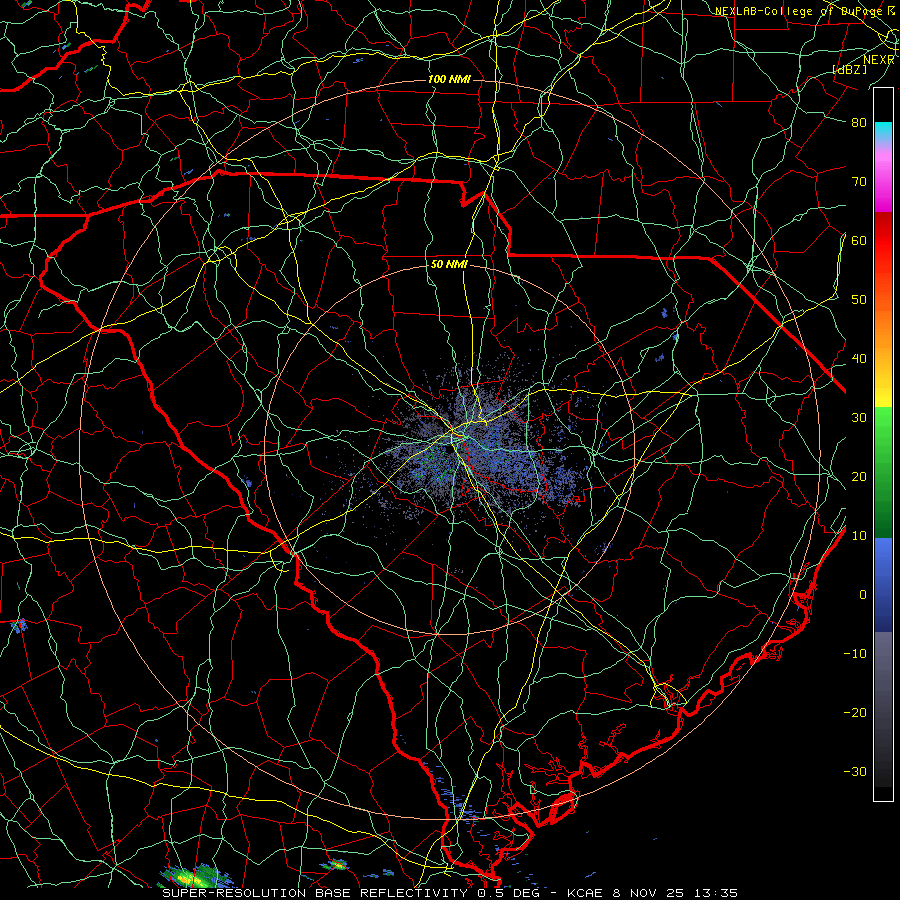Click the -10 value on the dBZ scale
The image size is (900, 900).
click(855, 654)
